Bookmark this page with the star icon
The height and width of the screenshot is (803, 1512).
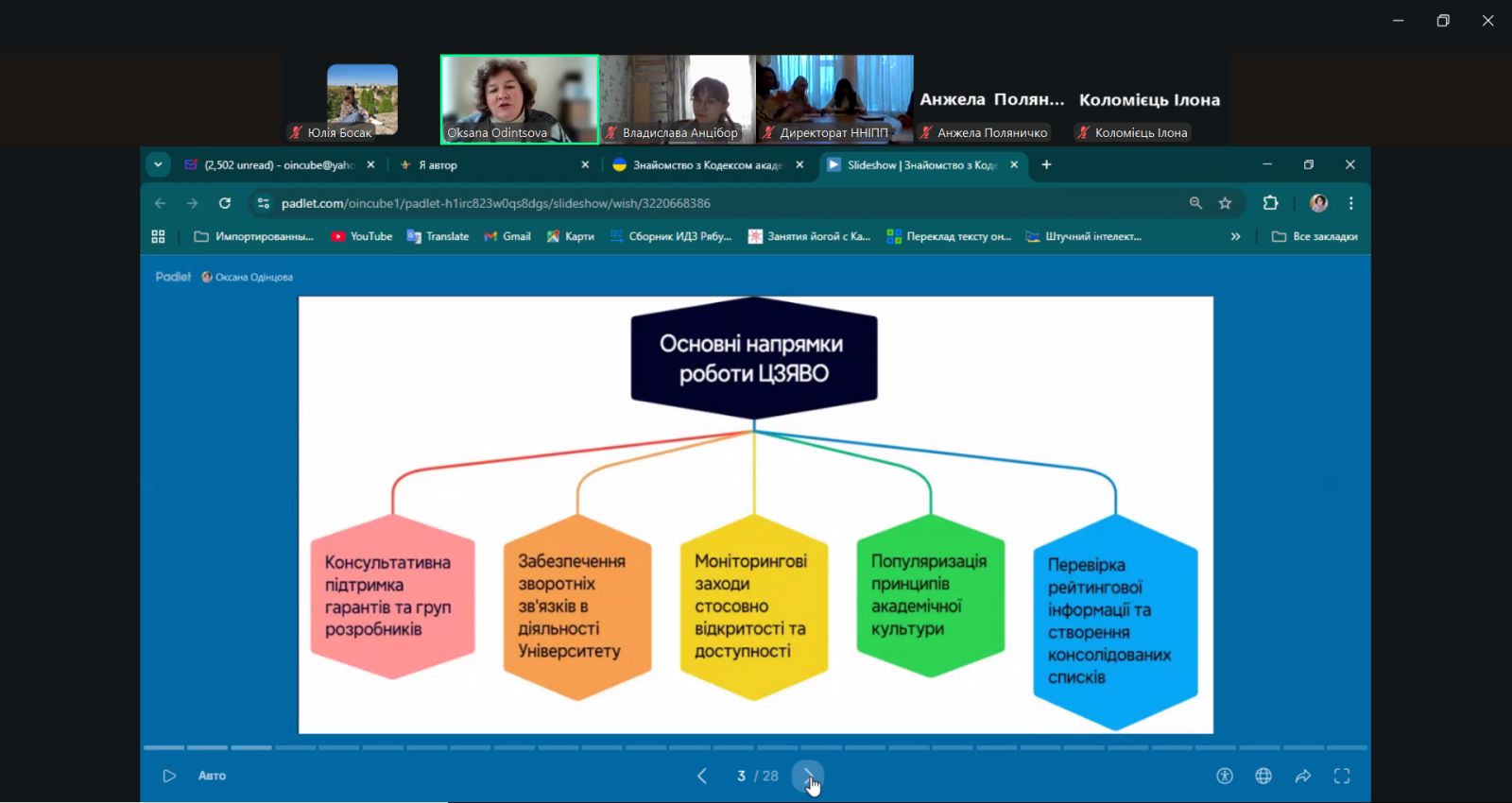1226,203
